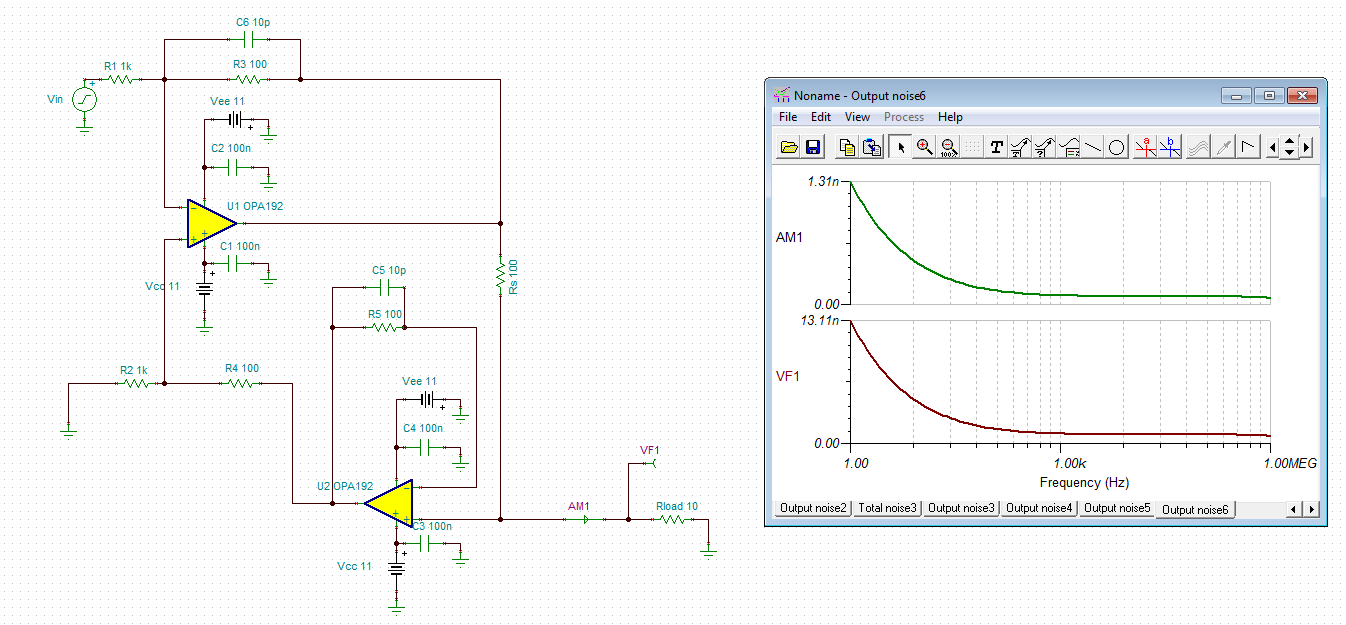
Task: Click the left arrow in toolbar
Action: 1273,147
